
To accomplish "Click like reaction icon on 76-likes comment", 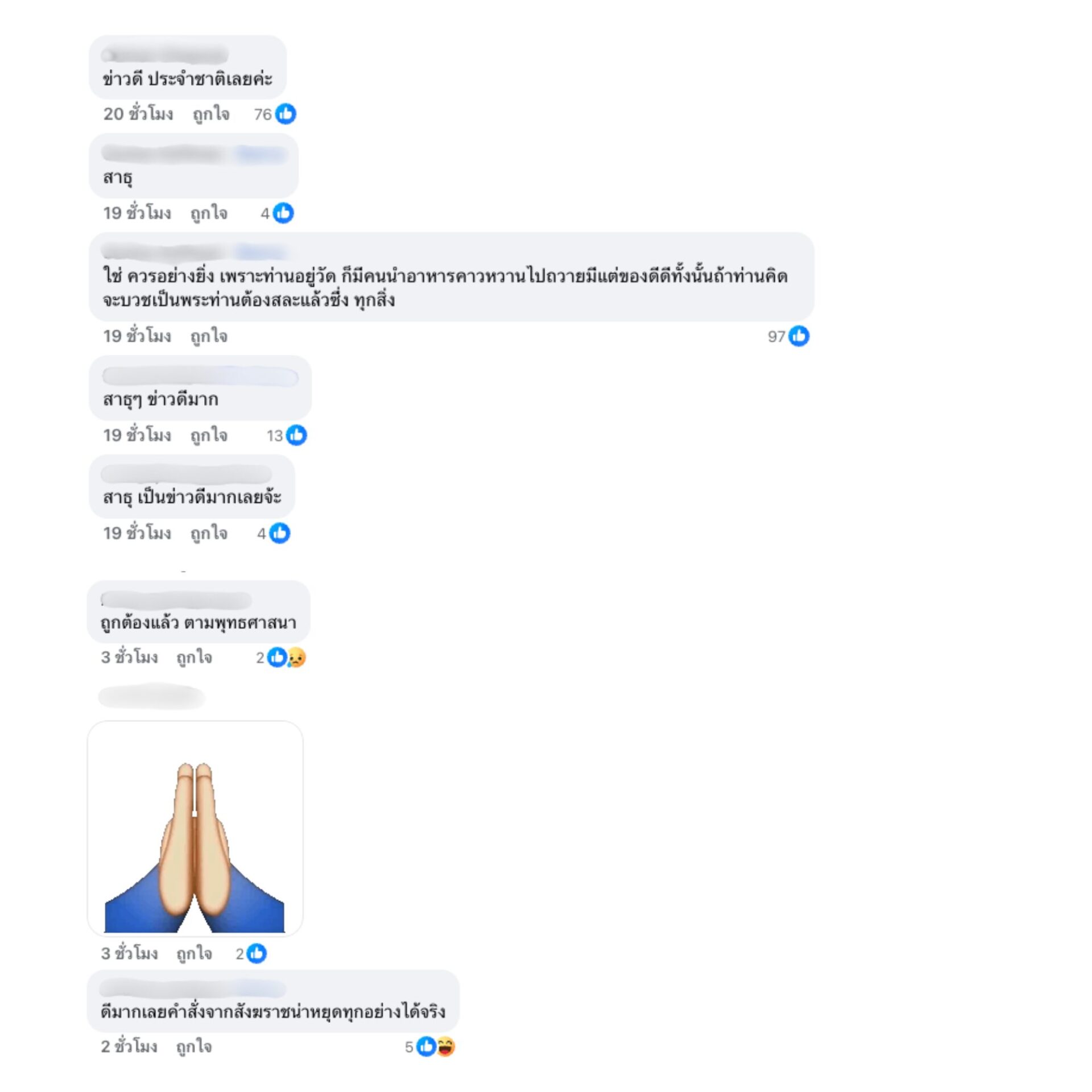I will [x=286, y=114].
